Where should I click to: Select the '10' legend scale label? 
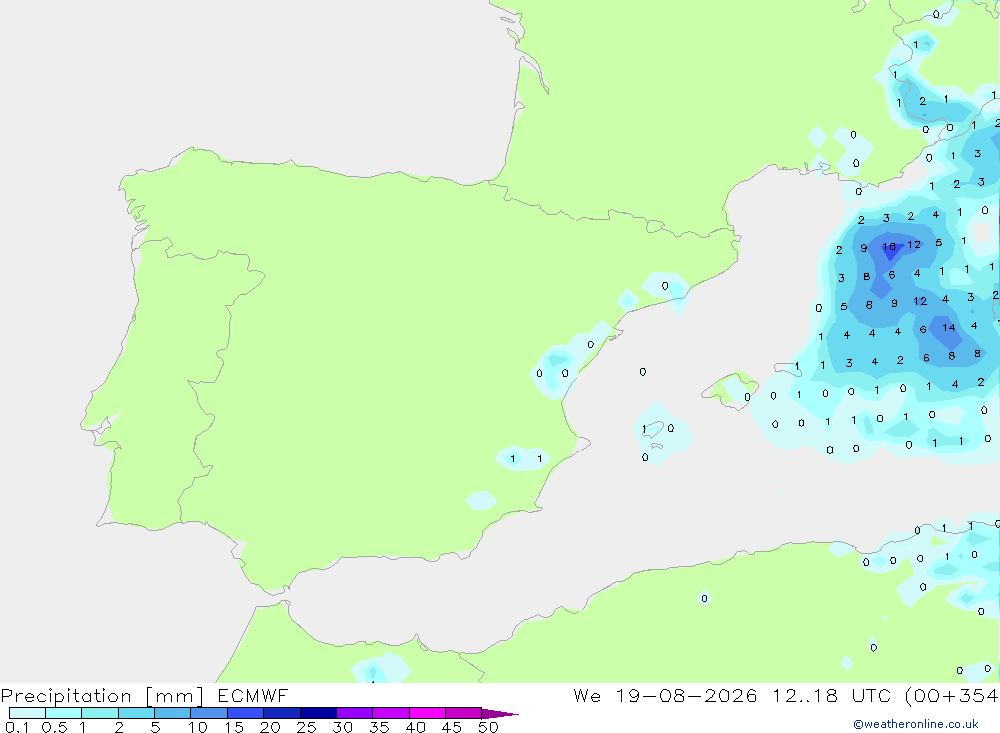click(198, 727)
